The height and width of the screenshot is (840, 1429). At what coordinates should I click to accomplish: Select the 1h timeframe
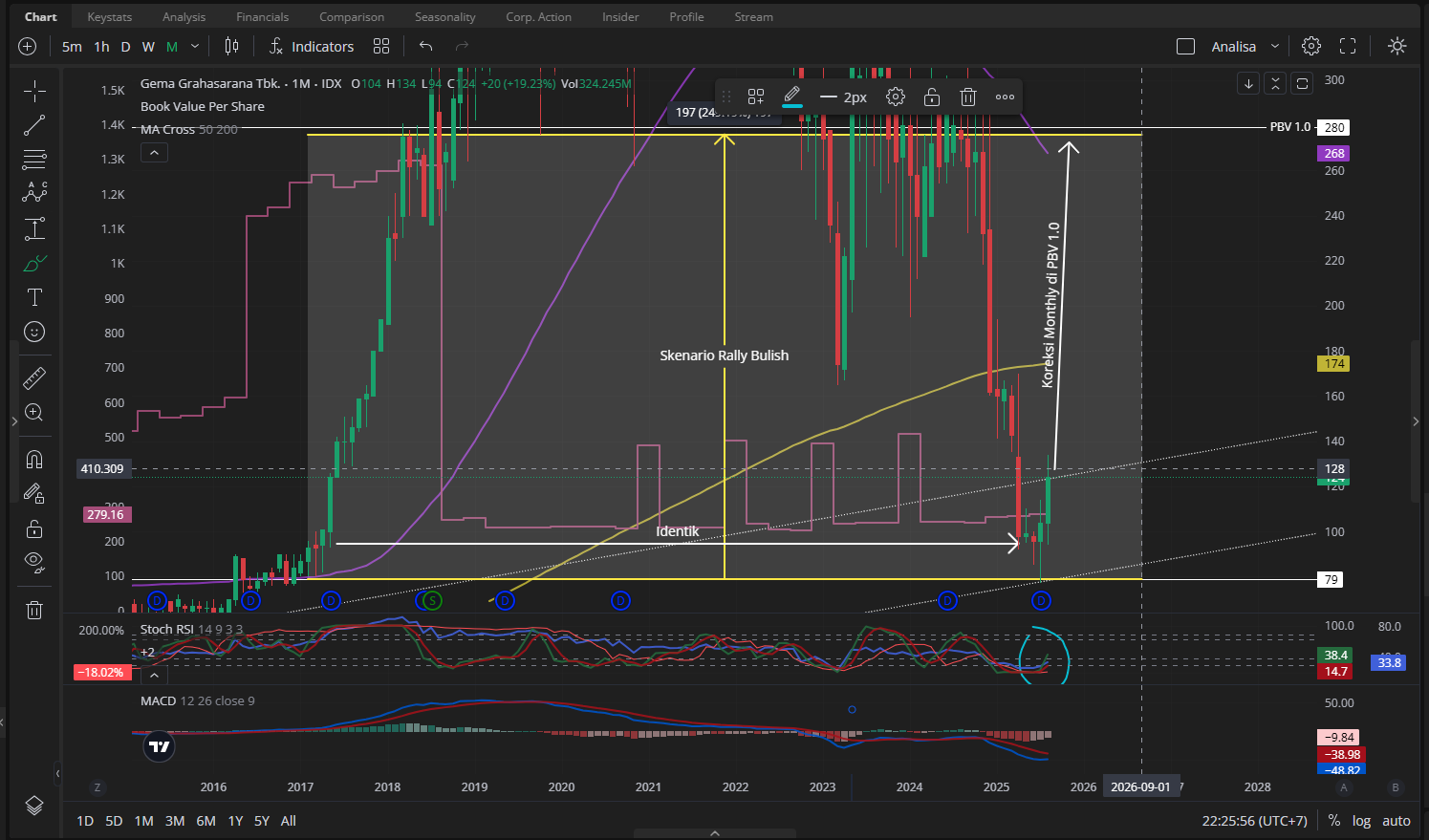[x=102, y=46]
